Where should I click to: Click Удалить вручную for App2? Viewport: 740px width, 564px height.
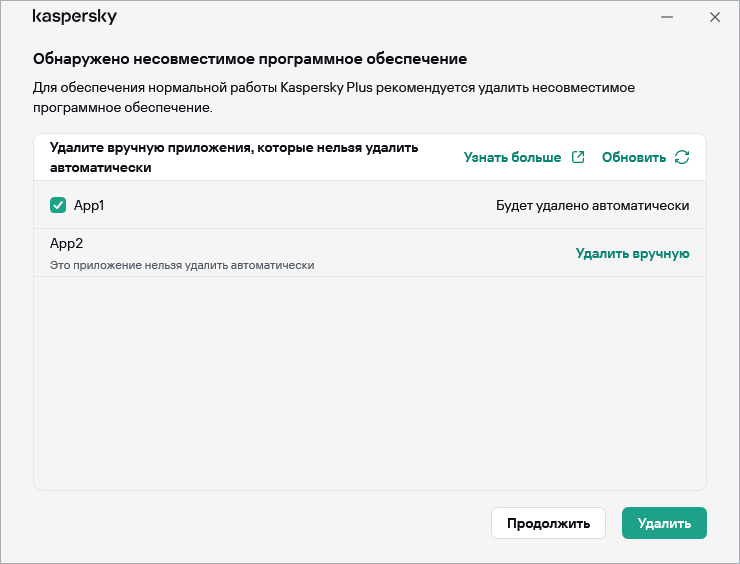click(x=632, y=253)
